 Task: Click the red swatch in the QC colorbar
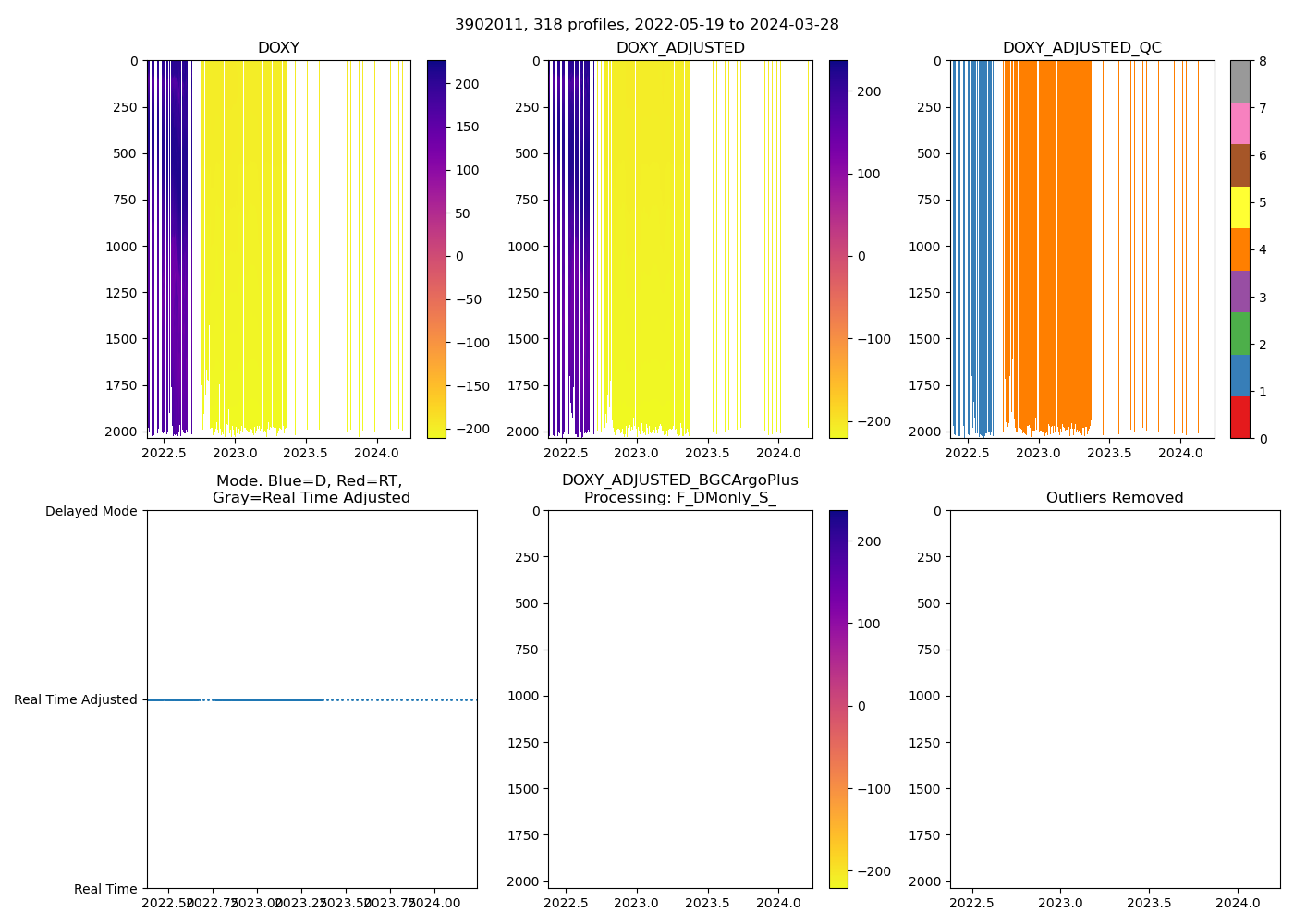pos(1239,418)
